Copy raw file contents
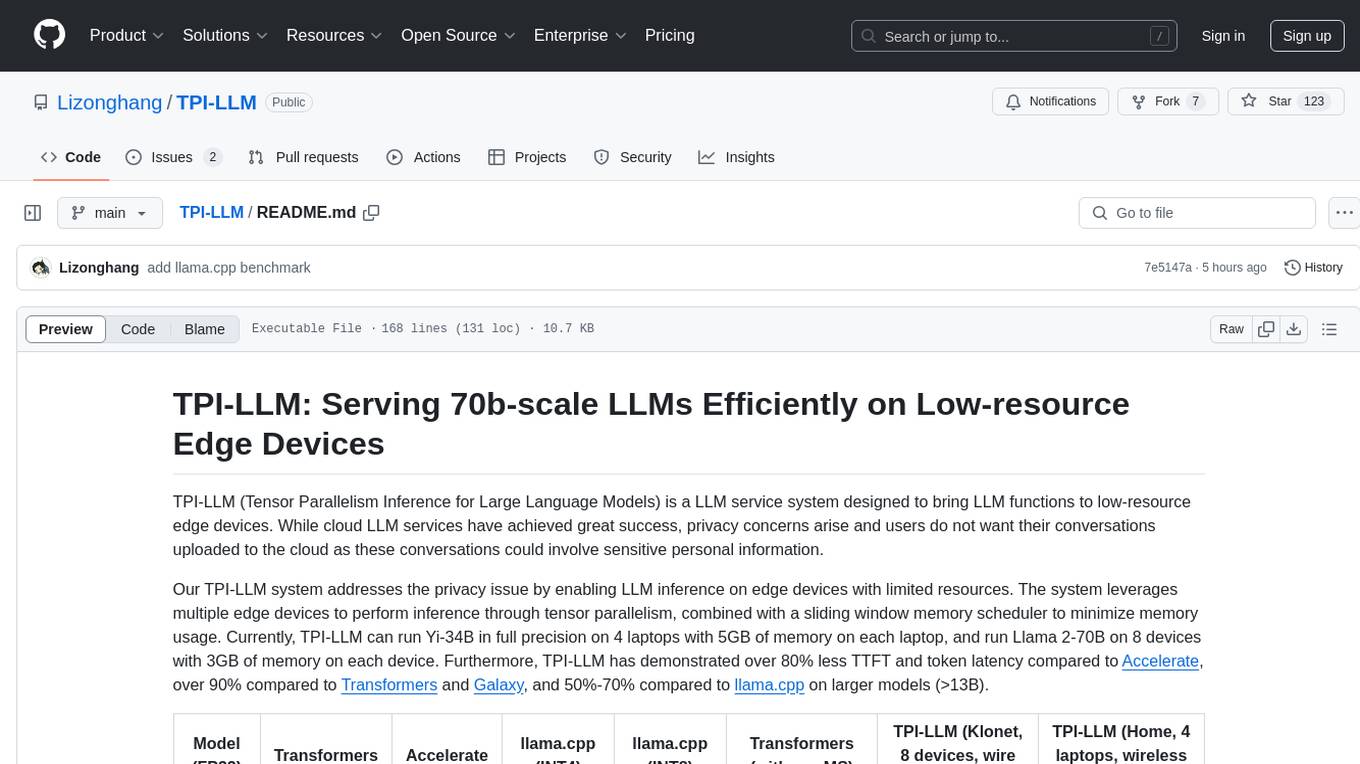This screenshot has width=1360, height=764. point(1266,329)
